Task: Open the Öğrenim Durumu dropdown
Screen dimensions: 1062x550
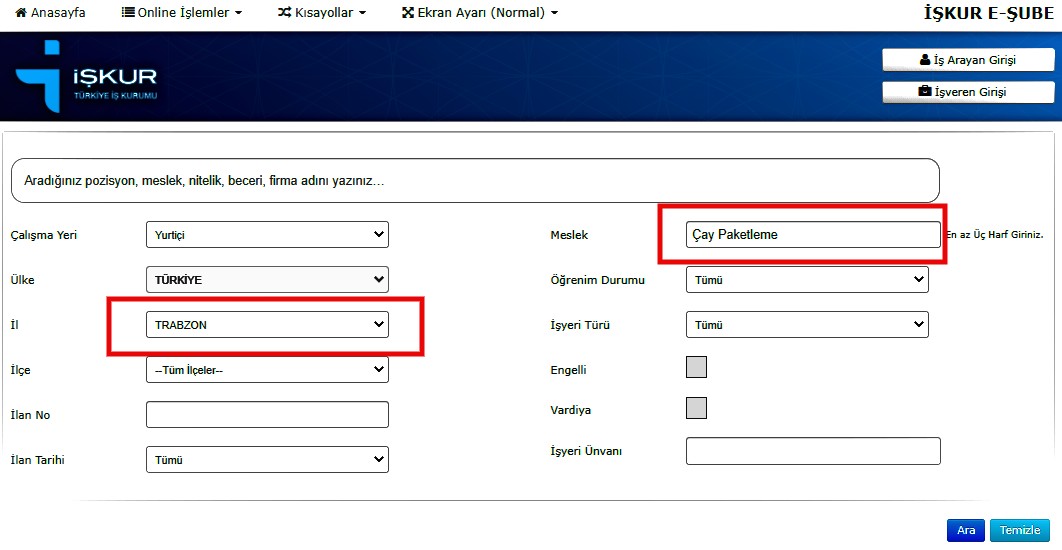Action: [807, 279]
